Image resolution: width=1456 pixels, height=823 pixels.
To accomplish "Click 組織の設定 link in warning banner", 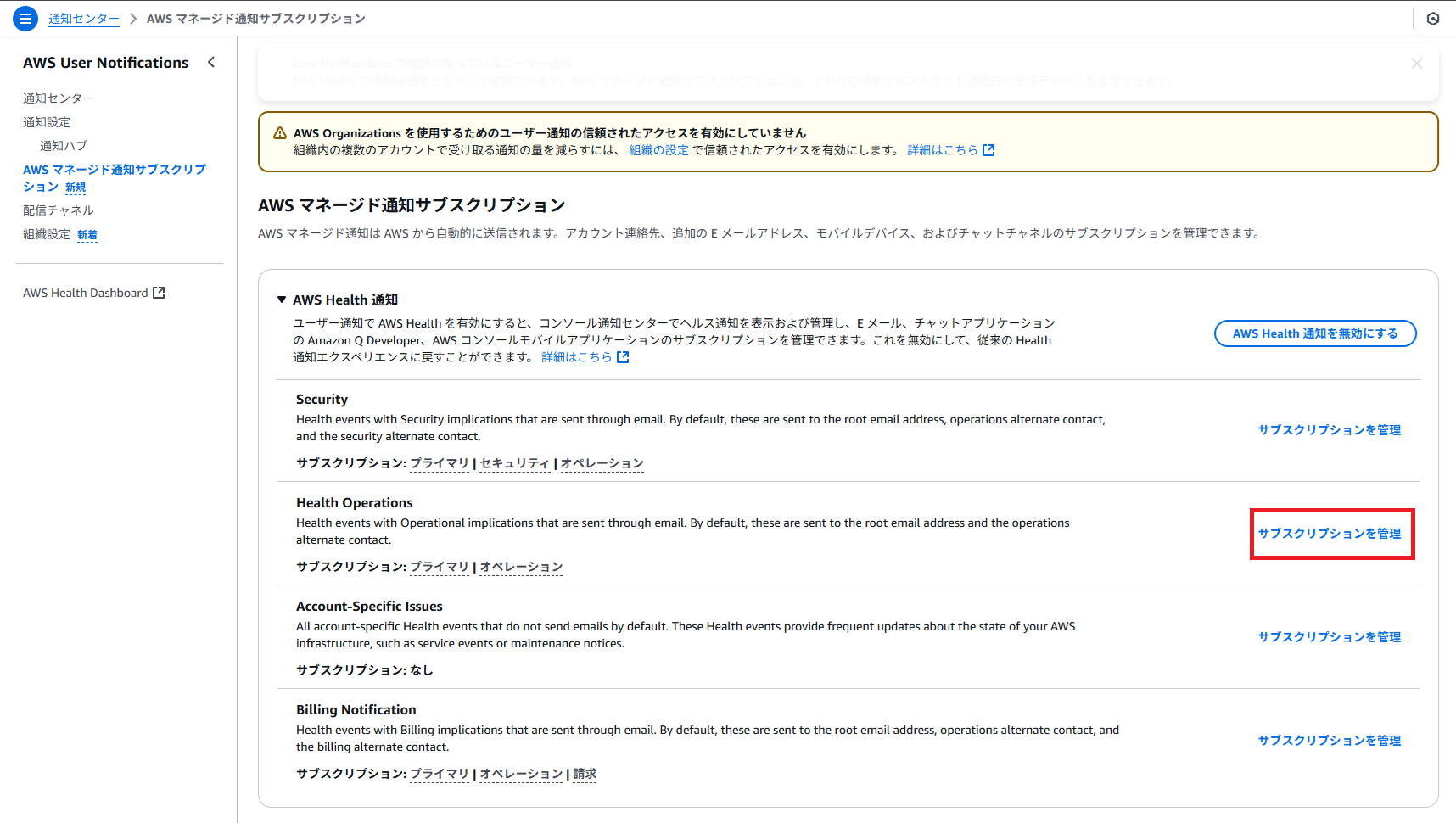I will point(659,150).
